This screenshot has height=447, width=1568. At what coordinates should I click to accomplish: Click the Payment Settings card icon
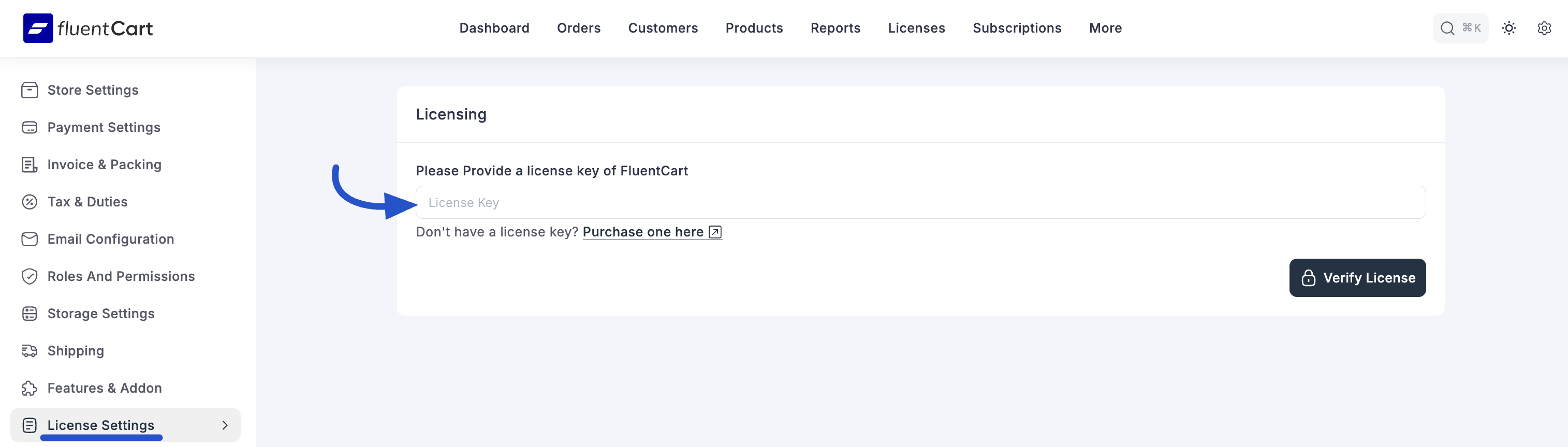[30, 127]
